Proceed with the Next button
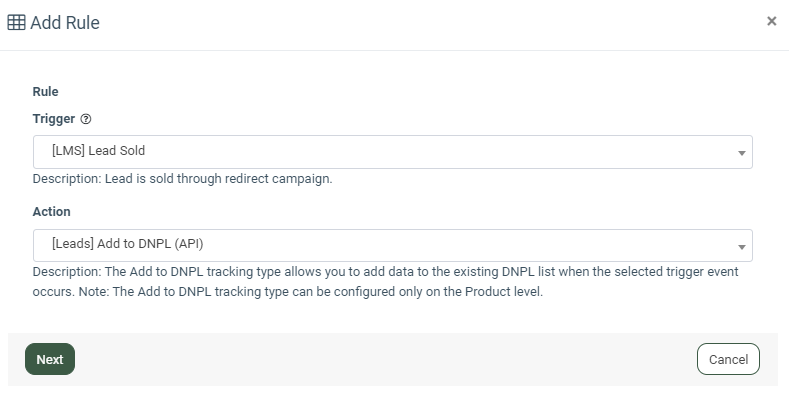The height and width of the screenshot is (397, 789). [50, 359]
